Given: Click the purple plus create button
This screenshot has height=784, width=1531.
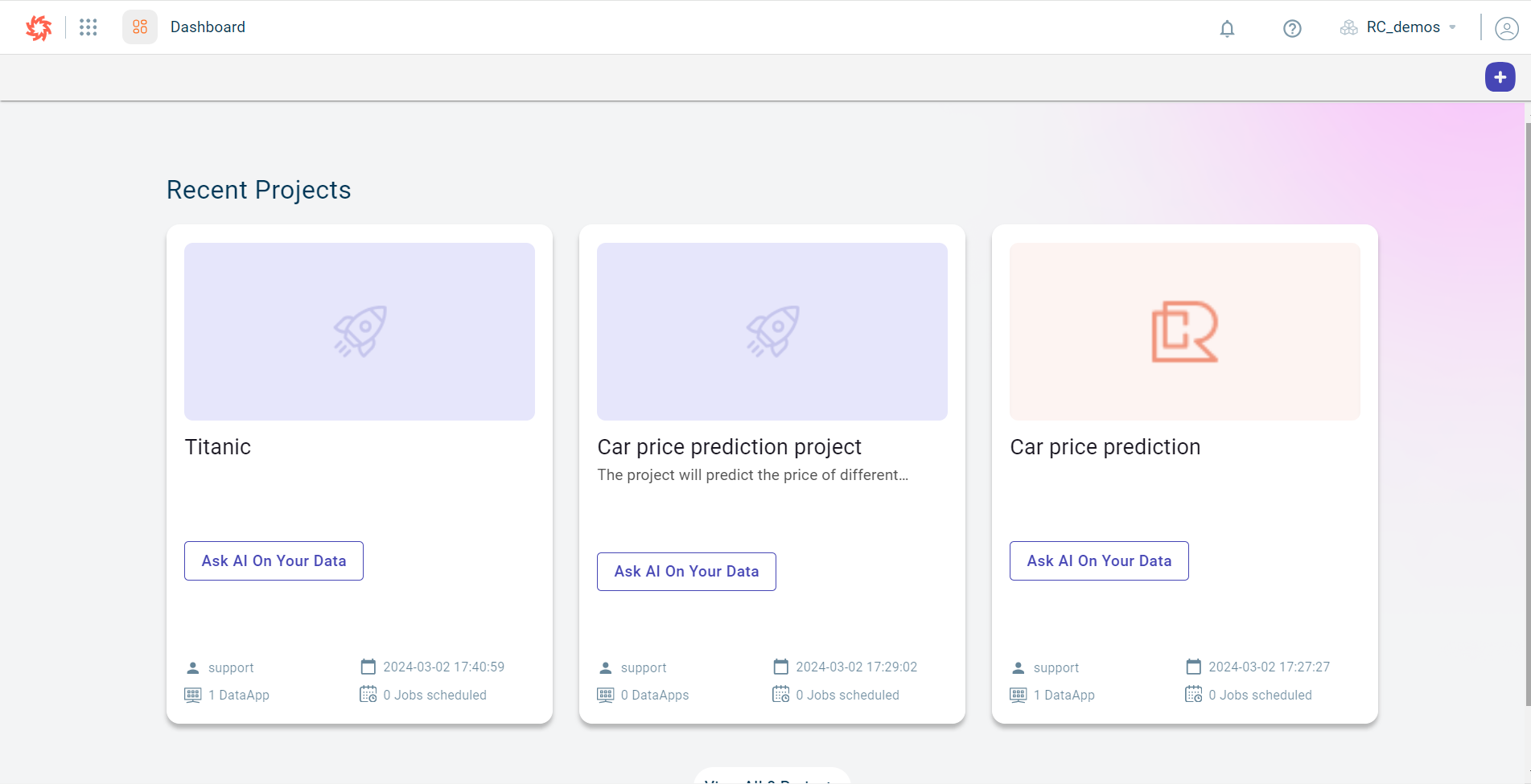Looking at the screenshot, I should pos(1500,77).
